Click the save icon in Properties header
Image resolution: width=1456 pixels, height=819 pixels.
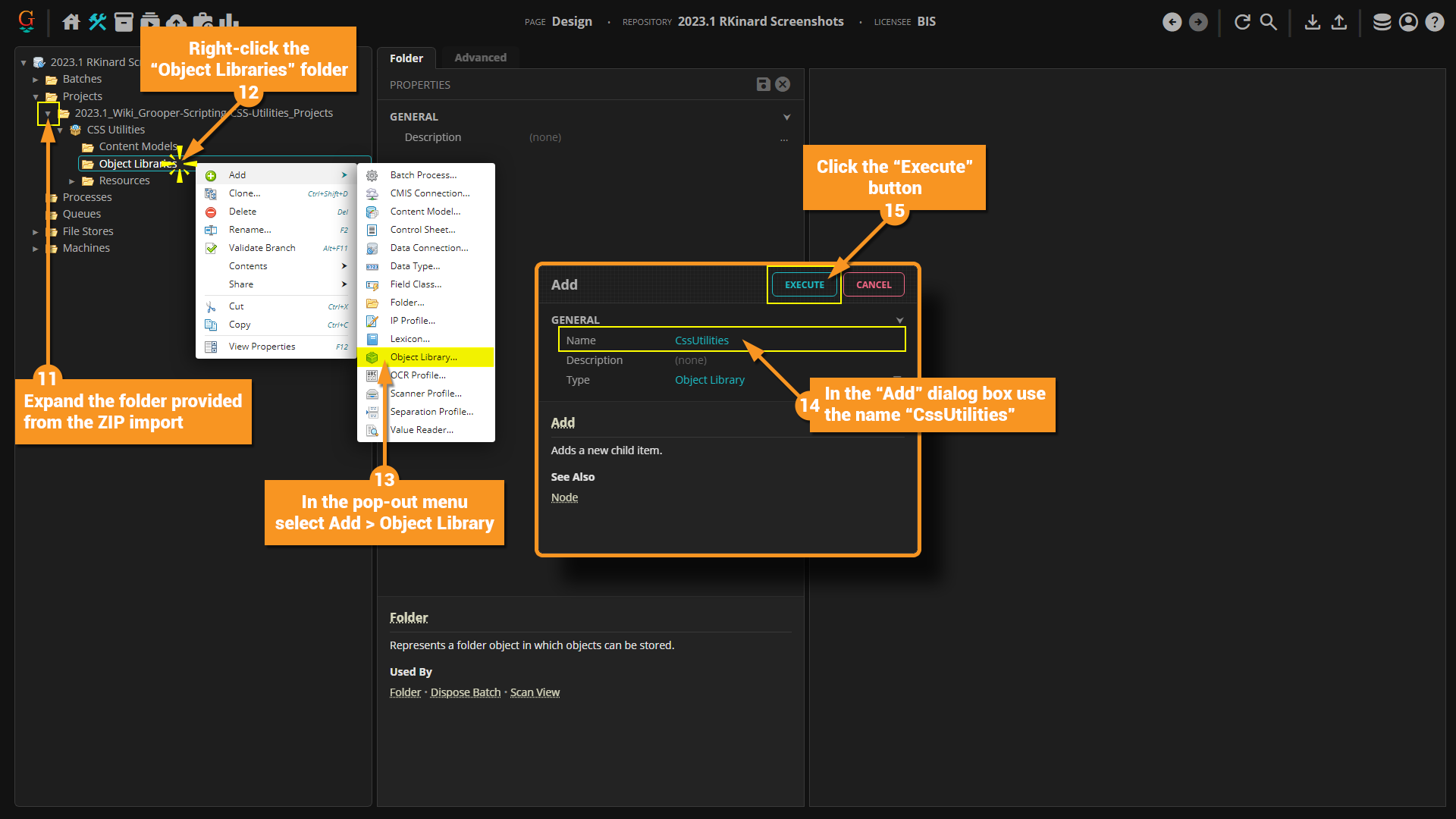click(x=764, y=84)
